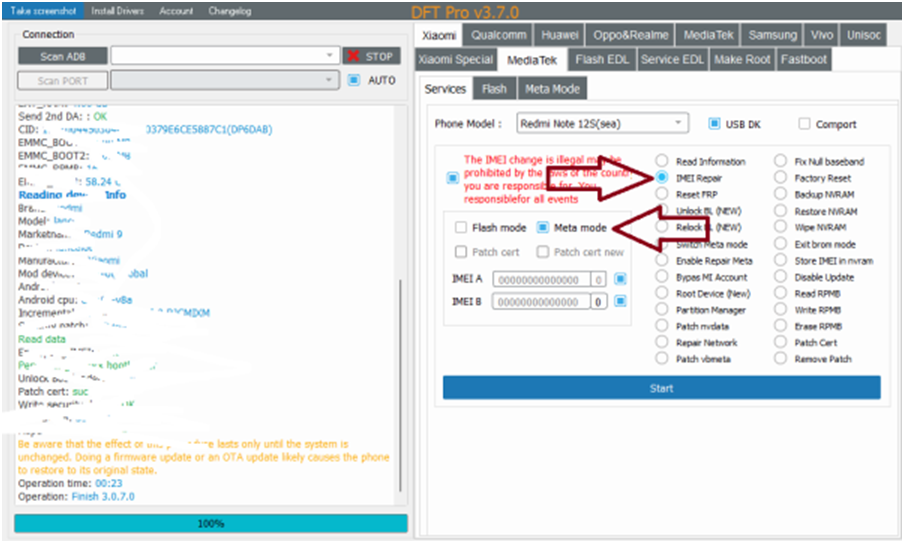Open the Make Root tab
Screen dimensions: 904x543
click(x=742, y=59)
